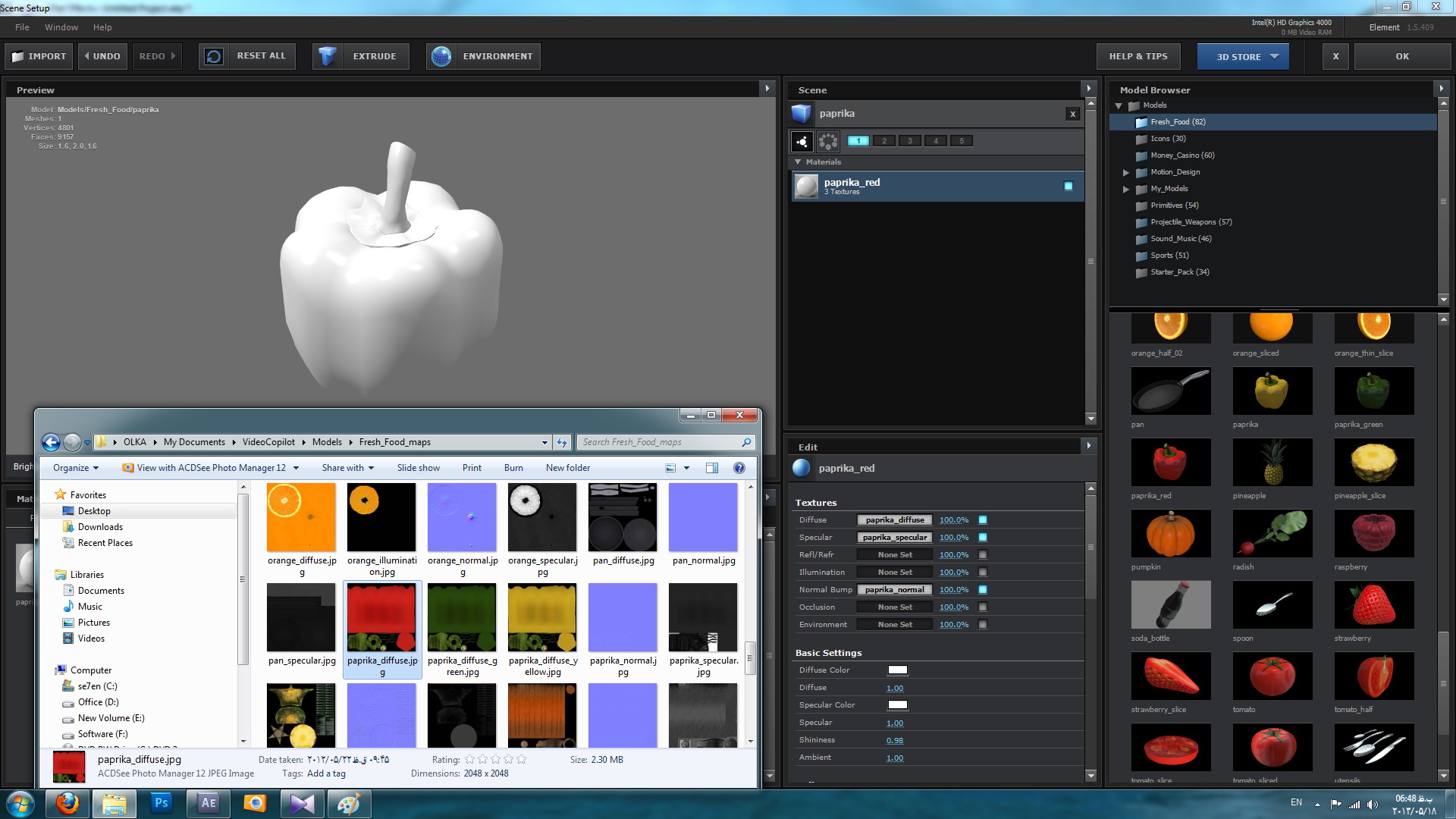1456x819 pixels.
Task: Click the OK button
Action: [x=1402, y=56]
